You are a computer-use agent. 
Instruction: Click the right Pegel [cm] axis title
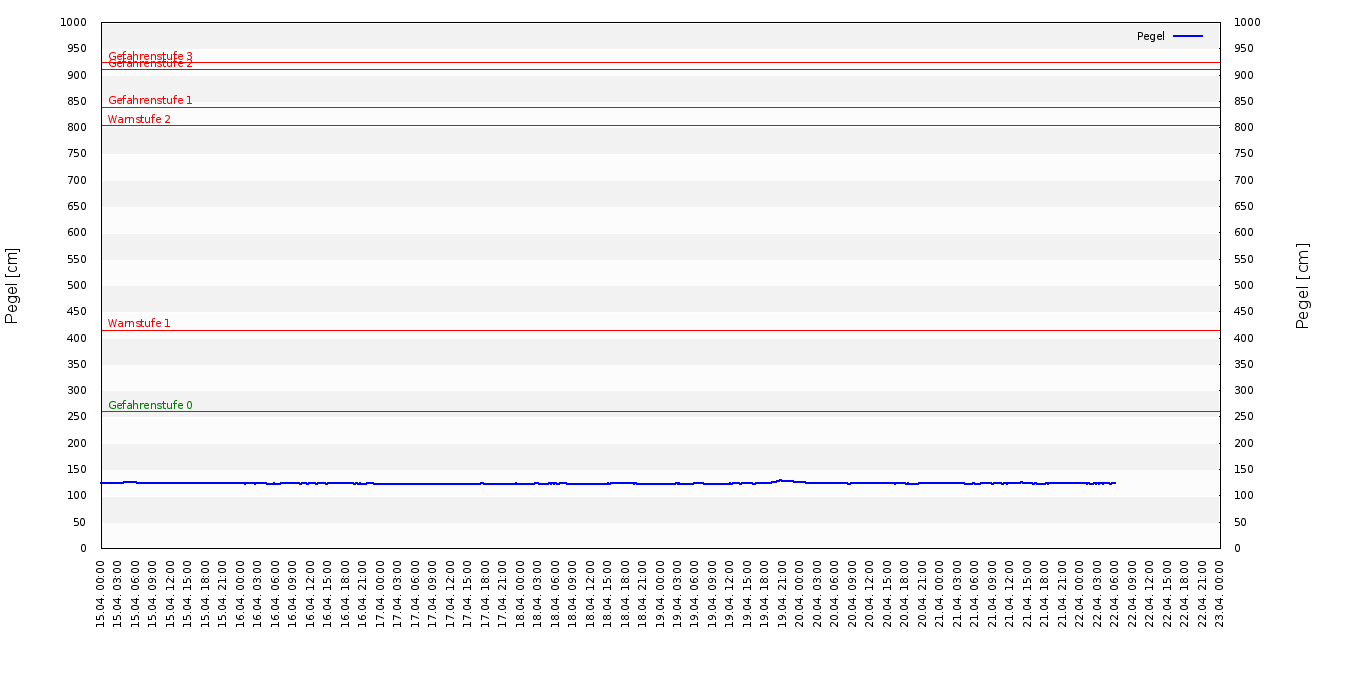1302,285
